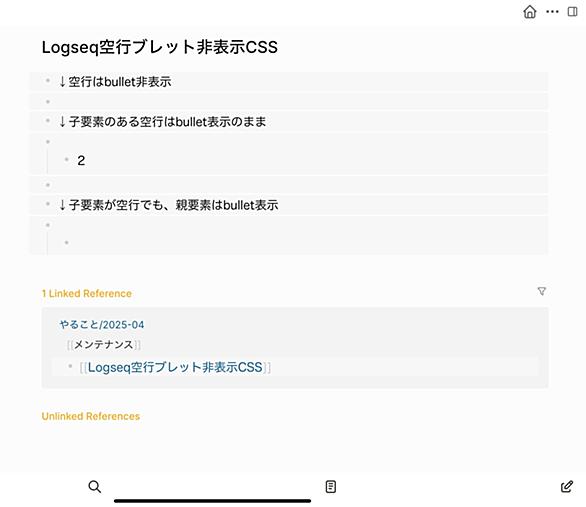The width and height of the screenshot is (586, 507).
Task: Collapse last empty parent block bullet
Action: 48,225
